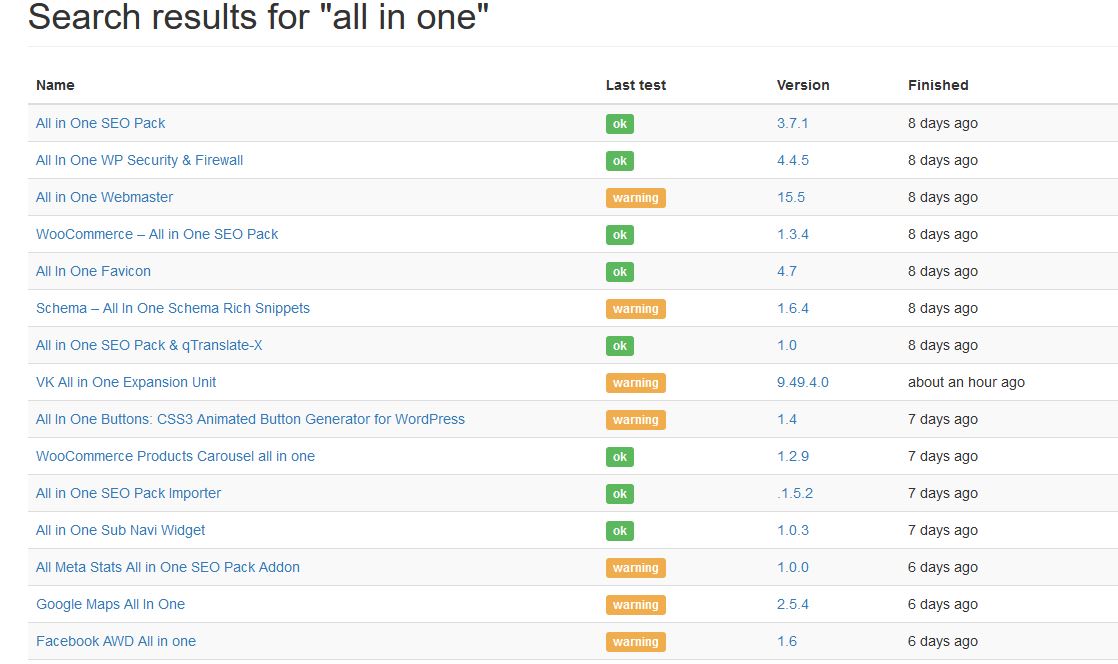Click the 'about an hour ago' finished time

coord(966,383)
